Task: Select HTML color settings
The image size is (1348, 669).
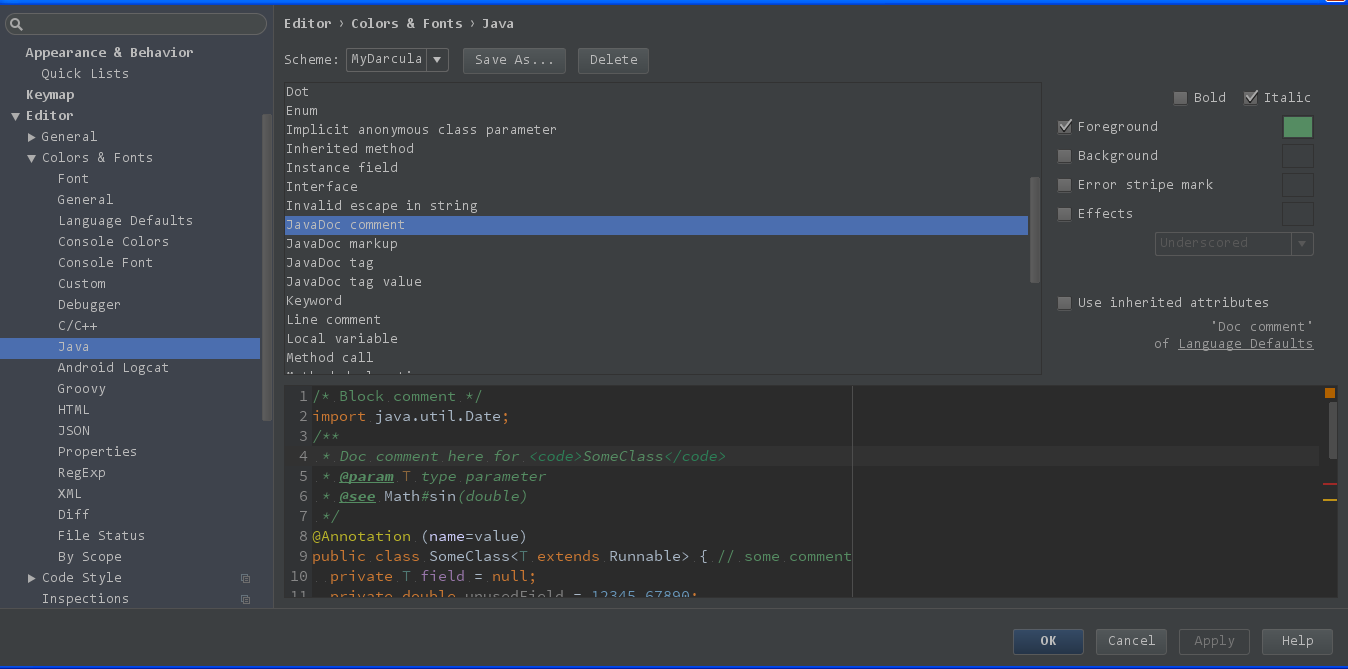Action: tap(73, 410)
